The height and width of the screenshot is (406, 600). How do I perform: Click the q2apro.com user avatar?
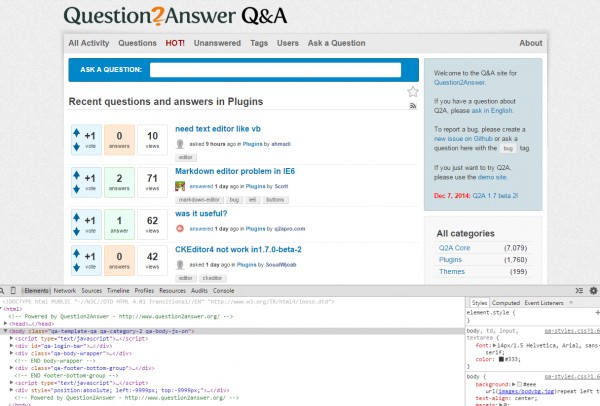tap(180, 229)
